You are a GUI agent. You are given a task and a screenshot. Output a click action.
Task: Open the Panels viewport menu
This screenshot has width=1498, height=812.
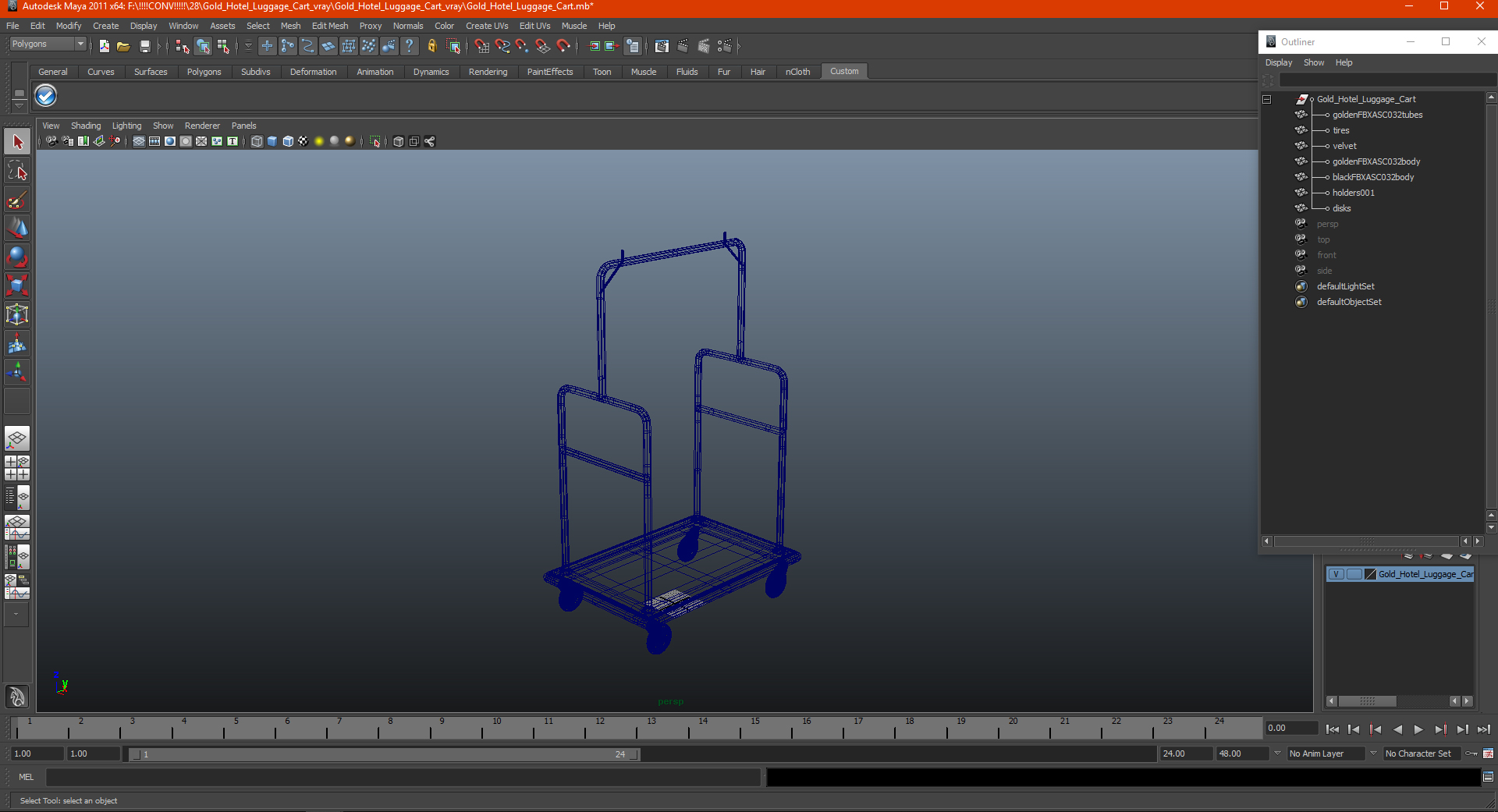(x=243, y=126)
